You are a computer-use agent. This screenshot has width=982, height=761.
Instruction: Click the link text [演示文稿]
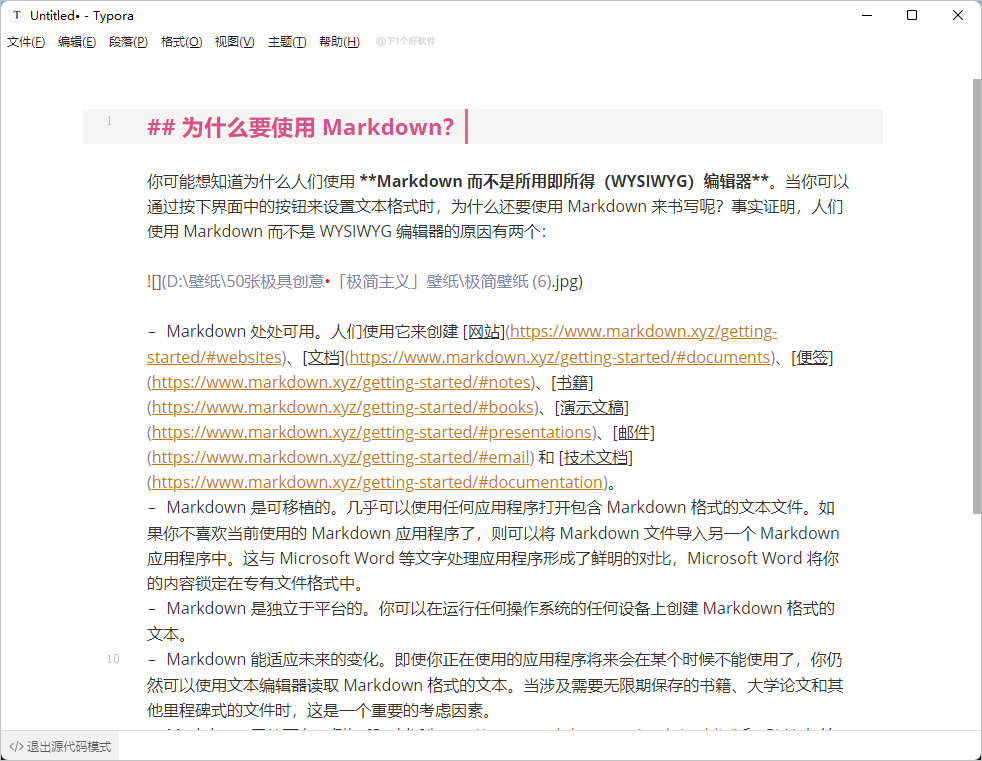tap(592, 407)
